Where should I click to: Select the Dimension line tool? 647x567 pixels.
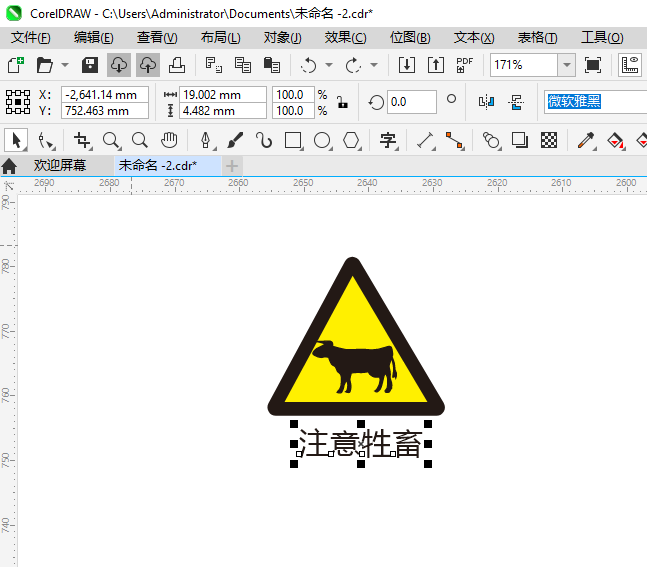click(425, 140)
